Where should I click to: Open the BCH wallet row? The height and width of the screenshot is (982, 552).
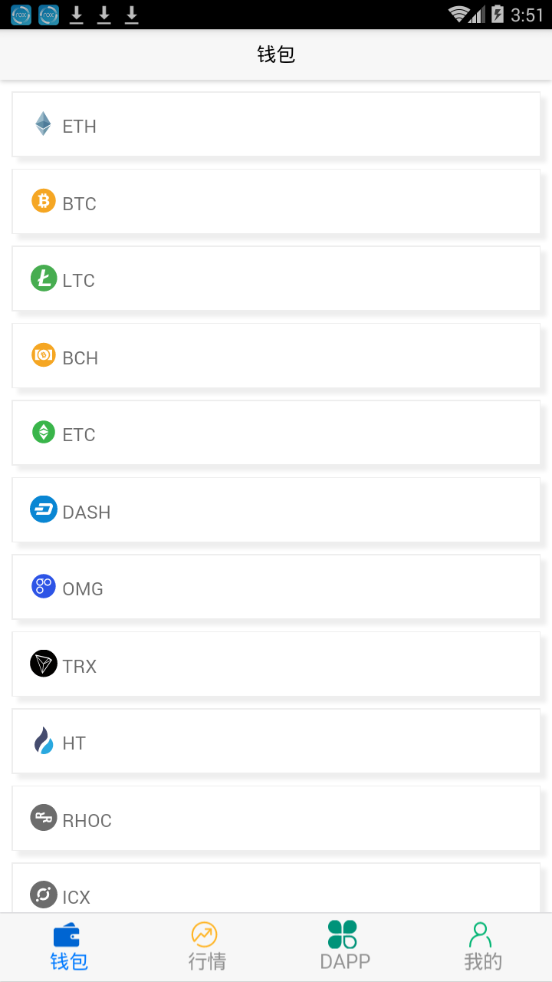(276, 356)
